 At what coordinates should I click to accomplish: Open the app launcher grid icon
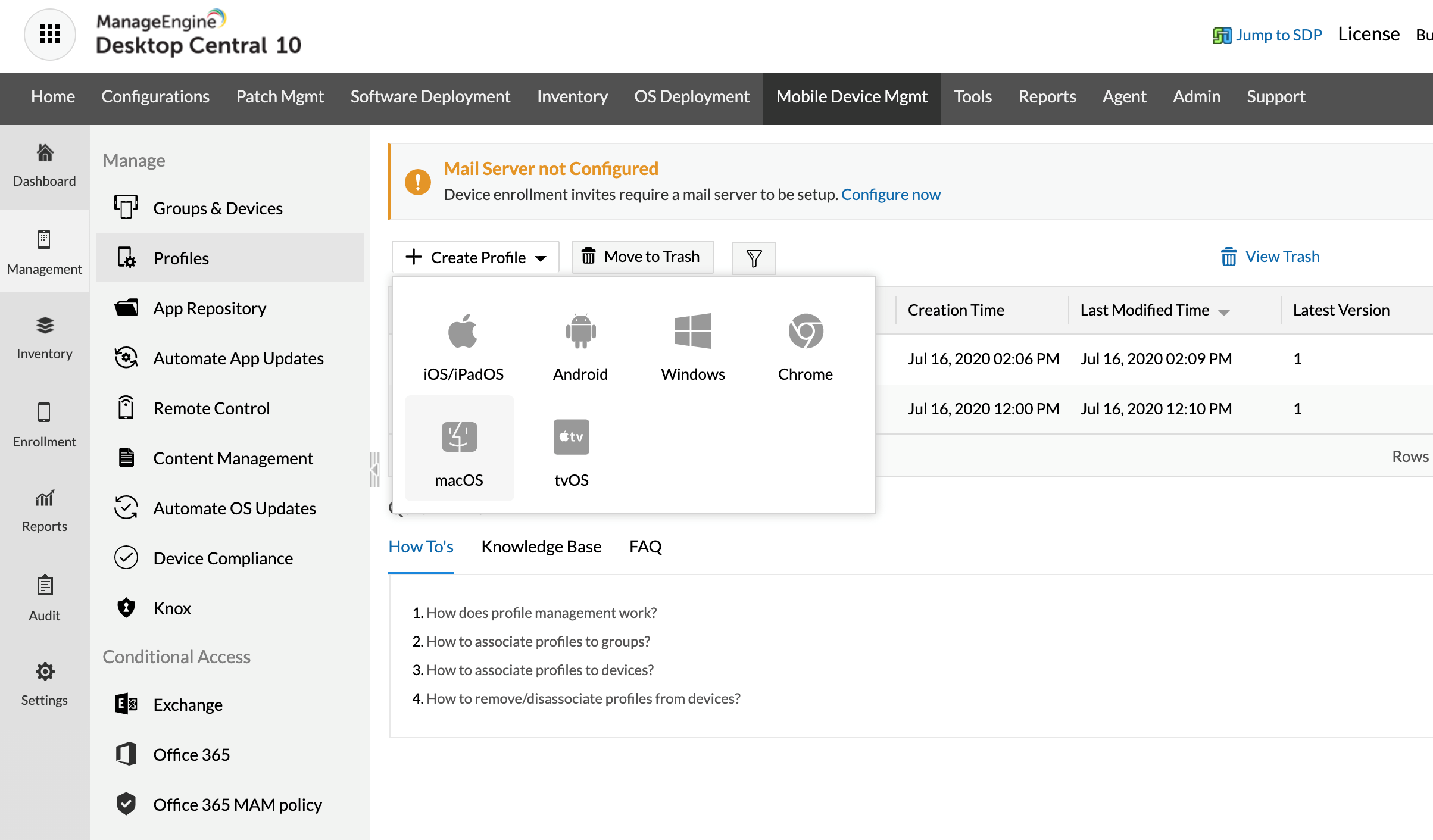tap(49, 34)
